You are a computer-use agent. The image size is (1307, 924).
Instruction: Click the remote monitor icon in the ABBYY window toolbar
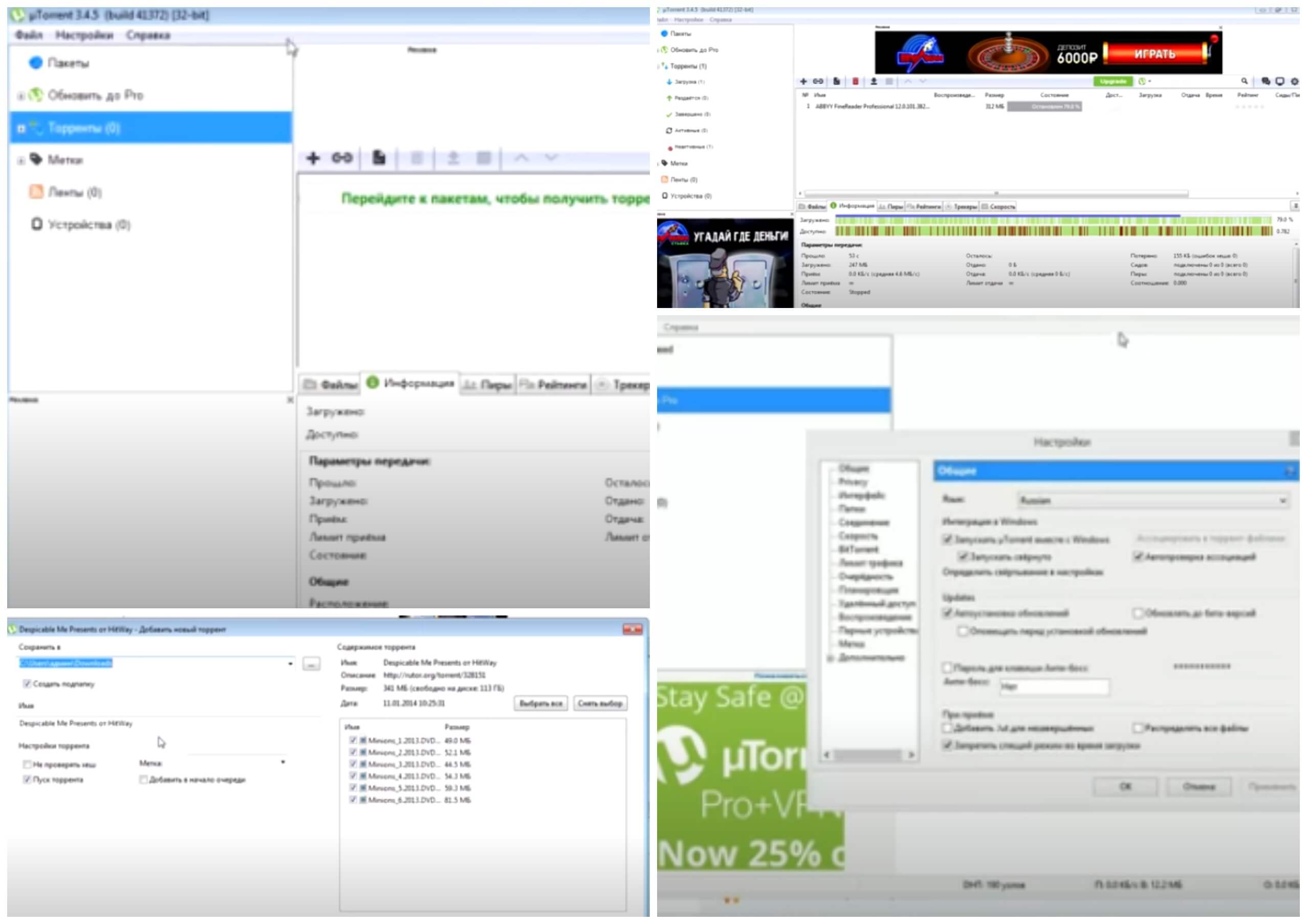pos(1280,81)
